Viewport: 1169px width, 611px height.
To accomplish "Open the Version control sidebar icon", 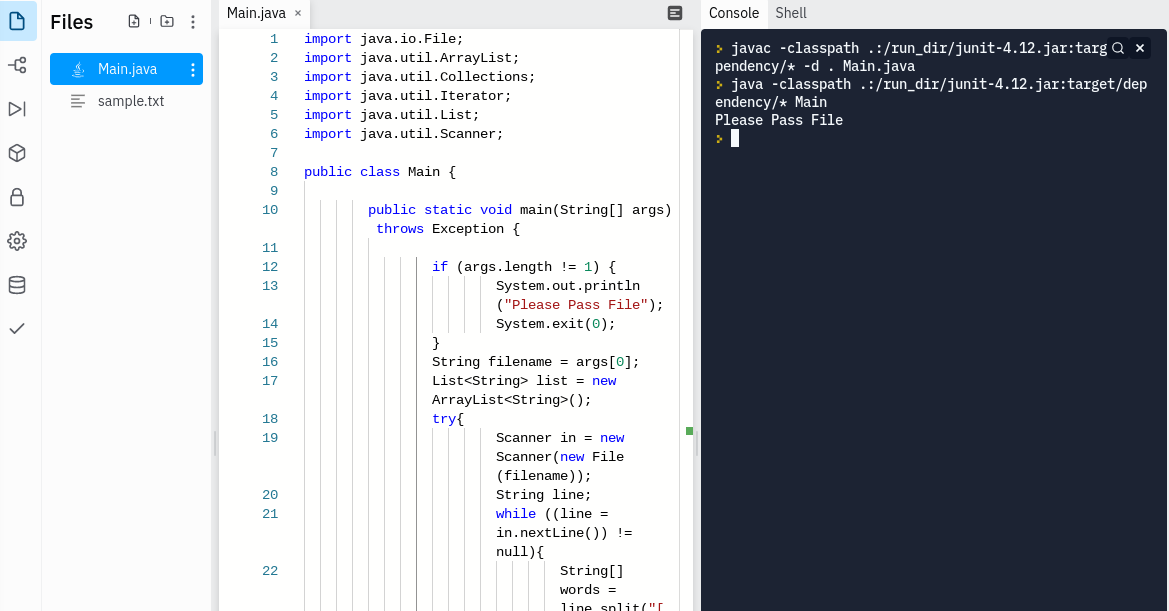I will click(17, 66).
